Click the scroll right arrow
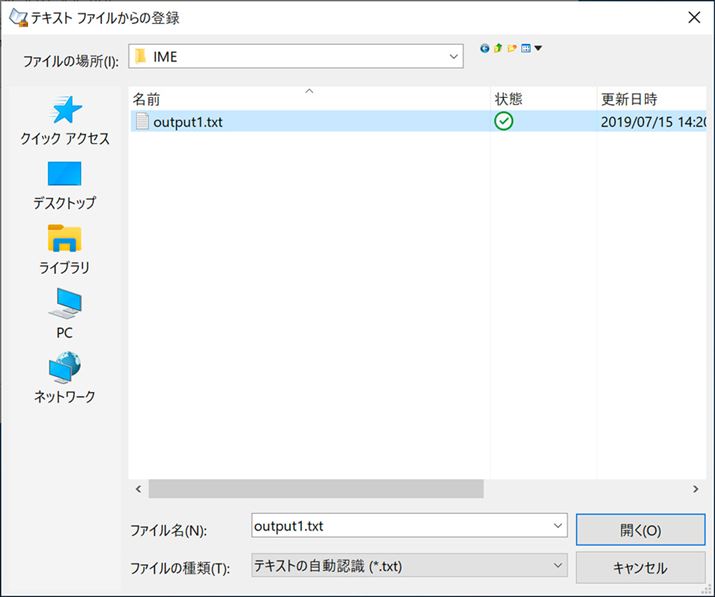Viewport: 715px width, 597px height. tap(695, 489)
